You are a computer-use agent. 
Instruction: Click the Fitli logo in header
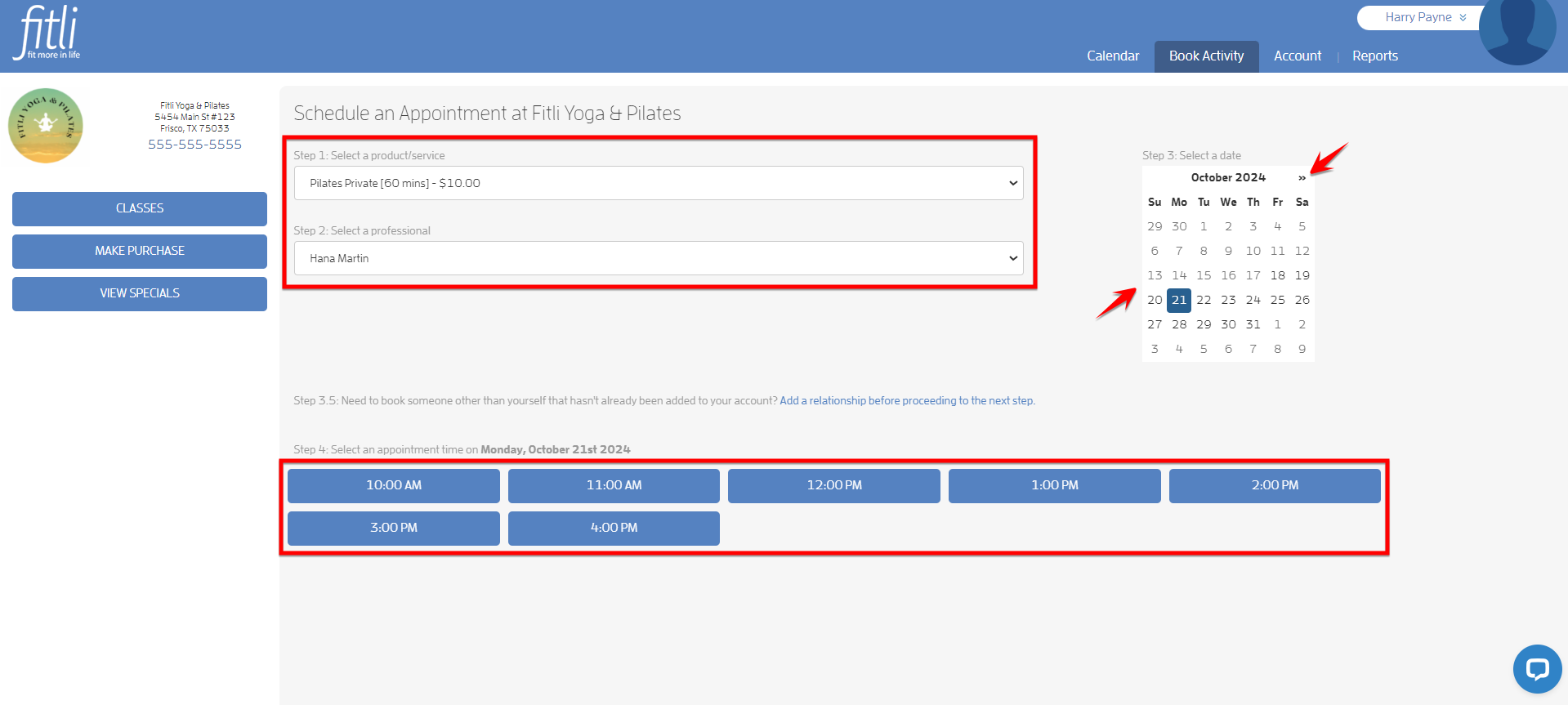pyautogui.click(x=47, y=33)
